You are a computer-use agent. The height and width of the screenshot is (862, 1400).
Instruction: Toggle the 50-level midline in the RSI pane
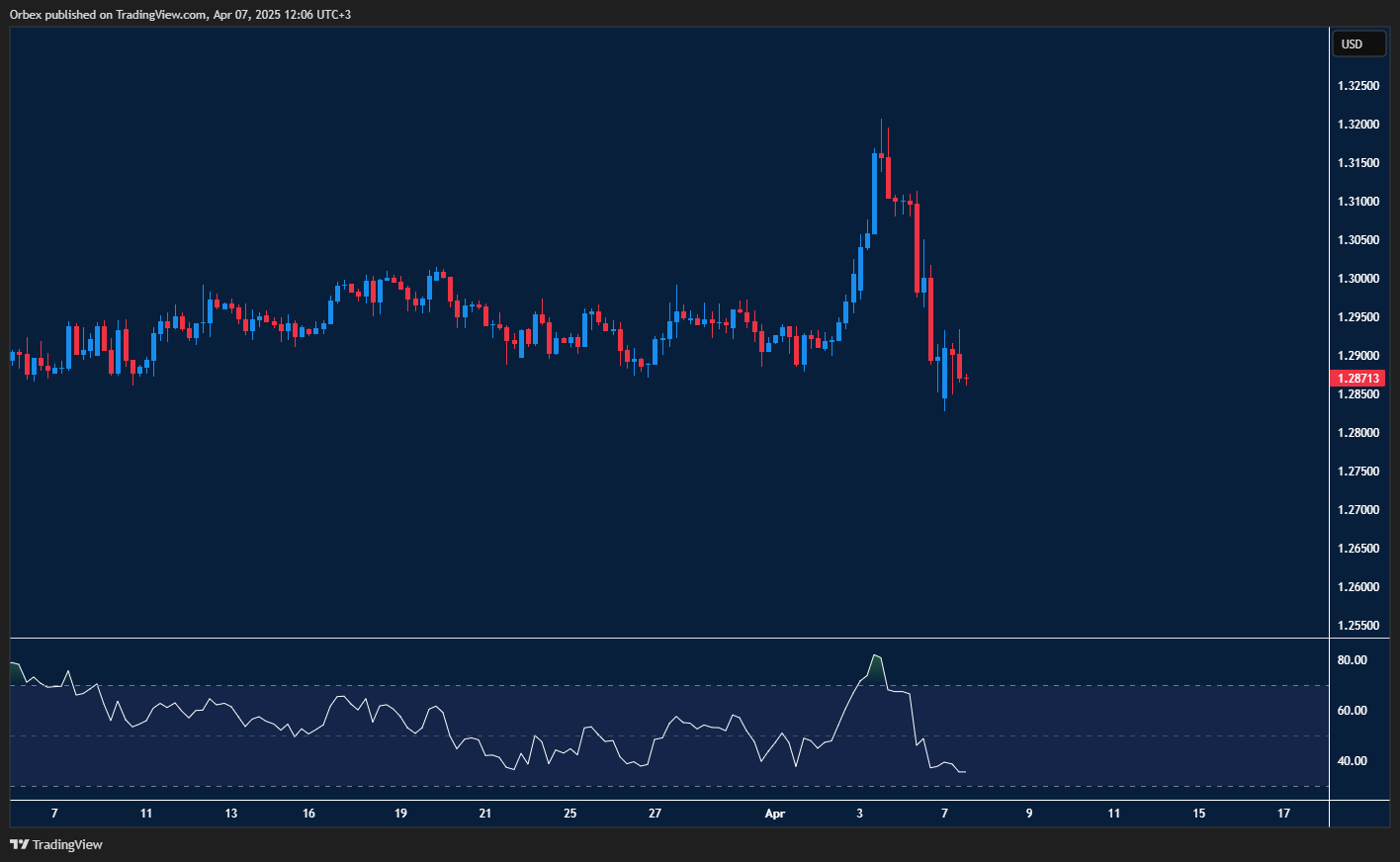coord(593,734)
